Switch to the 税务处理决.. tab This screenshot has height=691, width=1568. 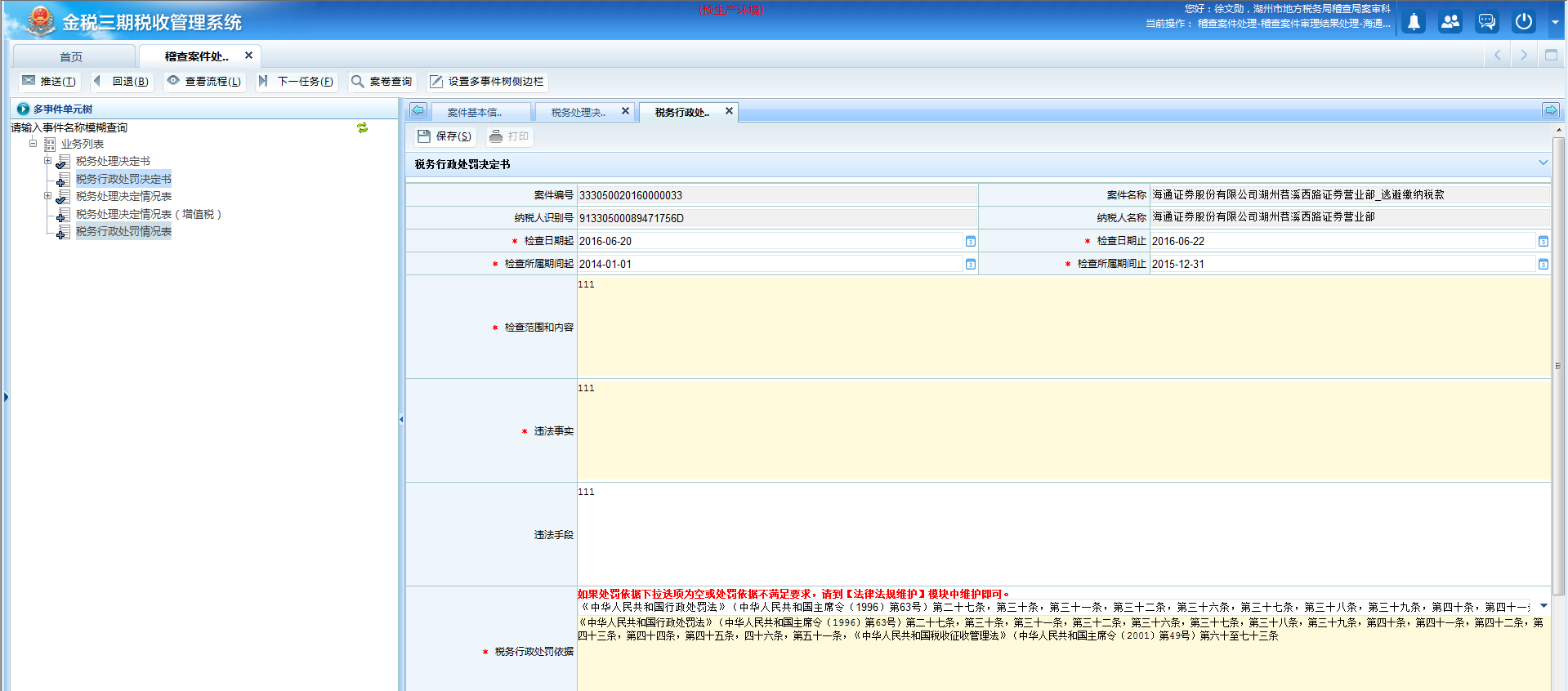578,113
